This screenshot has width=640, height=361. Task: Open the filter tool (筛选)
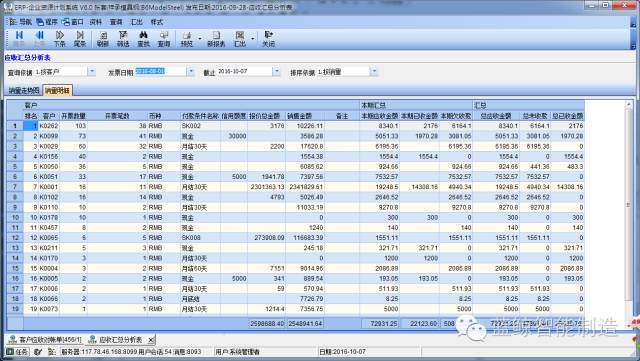click(123, 39)
